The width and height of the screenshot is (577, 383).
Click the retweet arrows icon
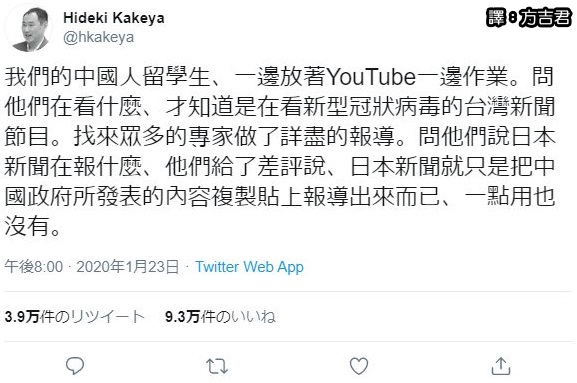(217, 366)
